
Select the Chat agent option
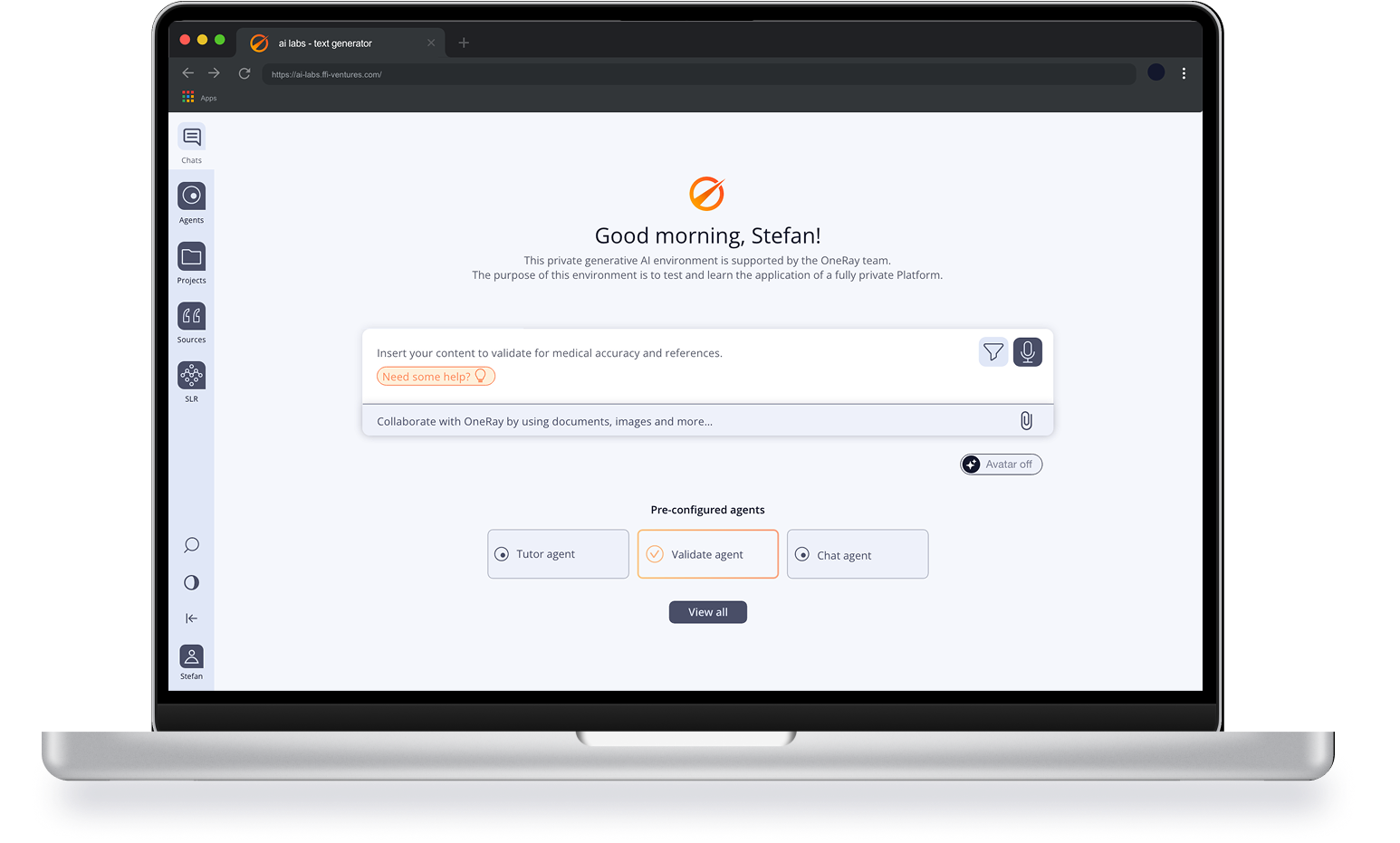[x=857, y=554]
